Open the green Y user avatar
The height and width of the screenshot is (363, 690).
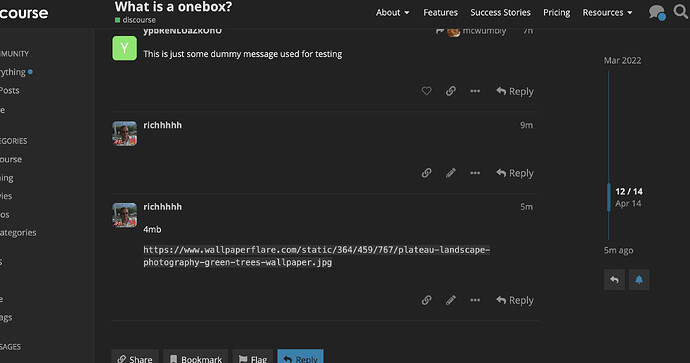click(x=125, y=48)
